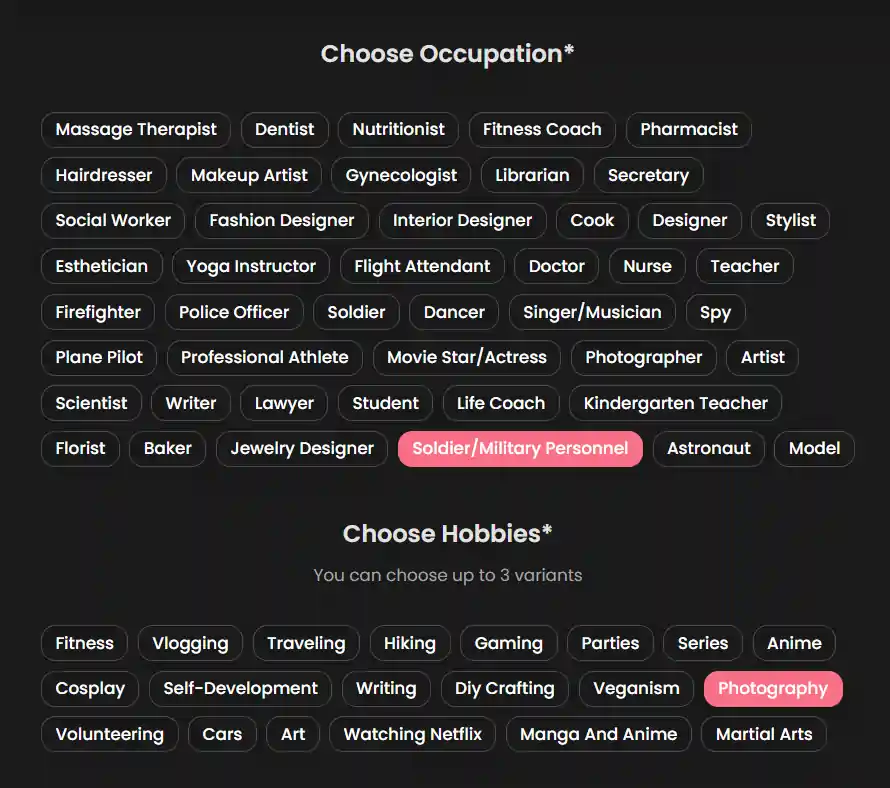Screen dimensions: 890x788
Task: Choose the Kindergarten Teacher occupation
Action: click(x=675, y=403)
